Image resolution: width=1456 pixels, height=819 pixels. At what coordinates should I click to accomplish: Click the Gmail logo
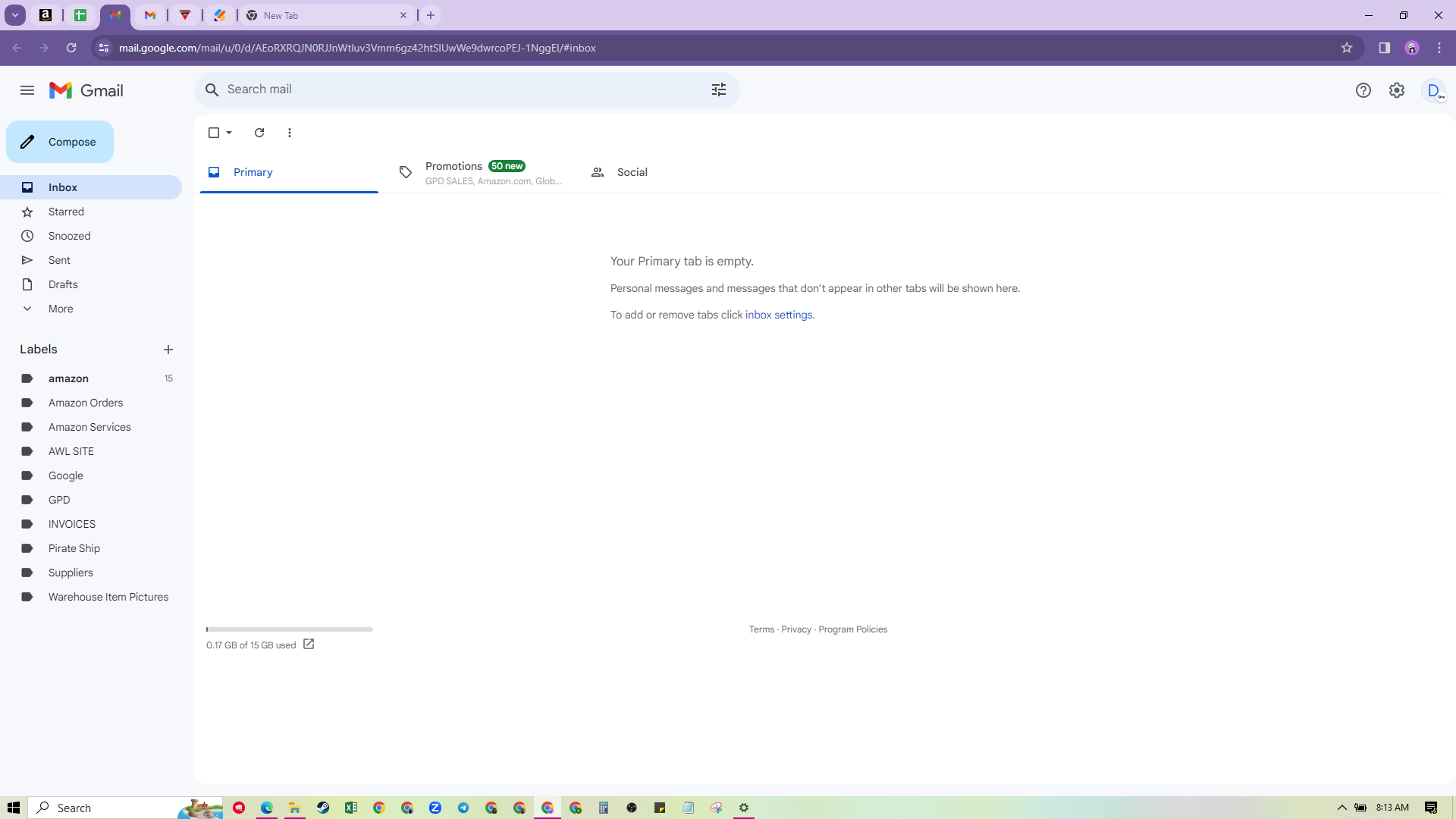click(86, 90)
